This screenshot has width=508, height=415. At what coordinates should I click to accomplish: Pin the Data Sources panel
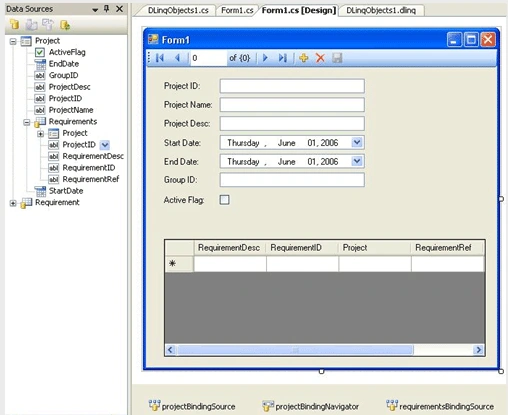click(x=107, y=9)
